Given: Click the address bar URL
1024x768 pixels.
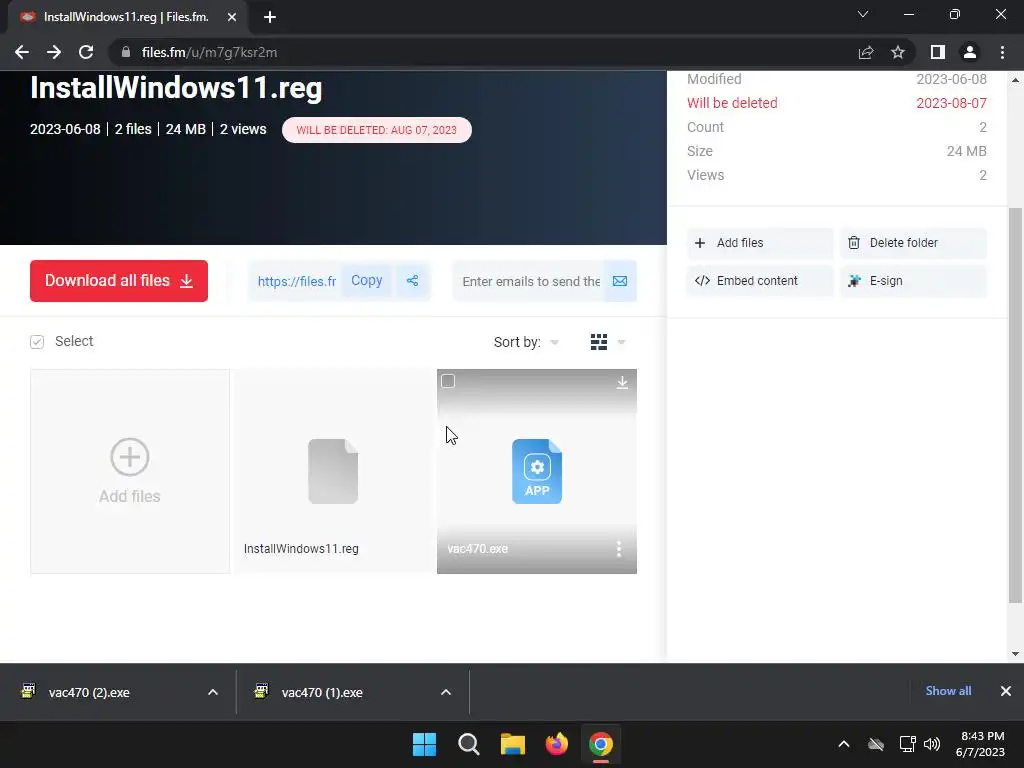Looking at the screenshot, I should (x=209, y=52).
